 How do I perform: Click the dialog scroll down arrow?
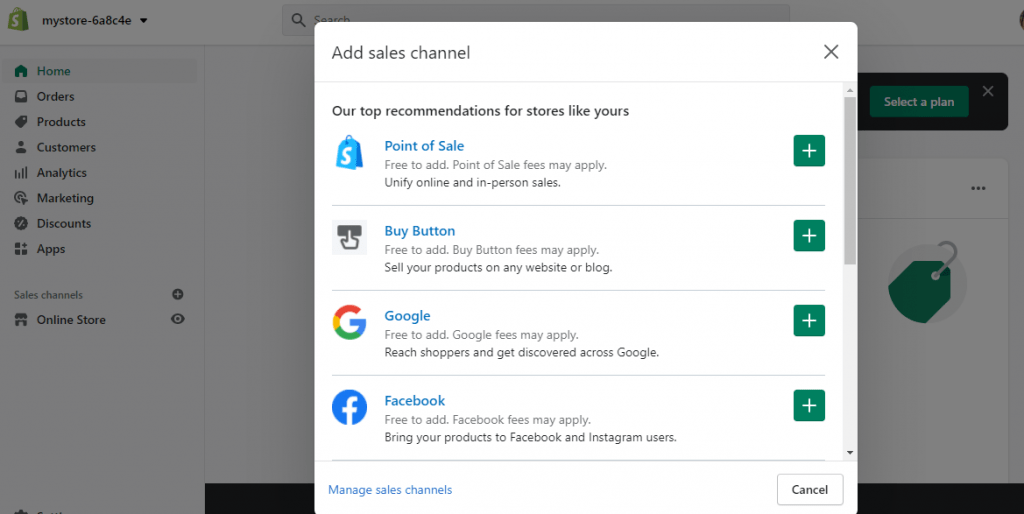[x=850, y=453]
